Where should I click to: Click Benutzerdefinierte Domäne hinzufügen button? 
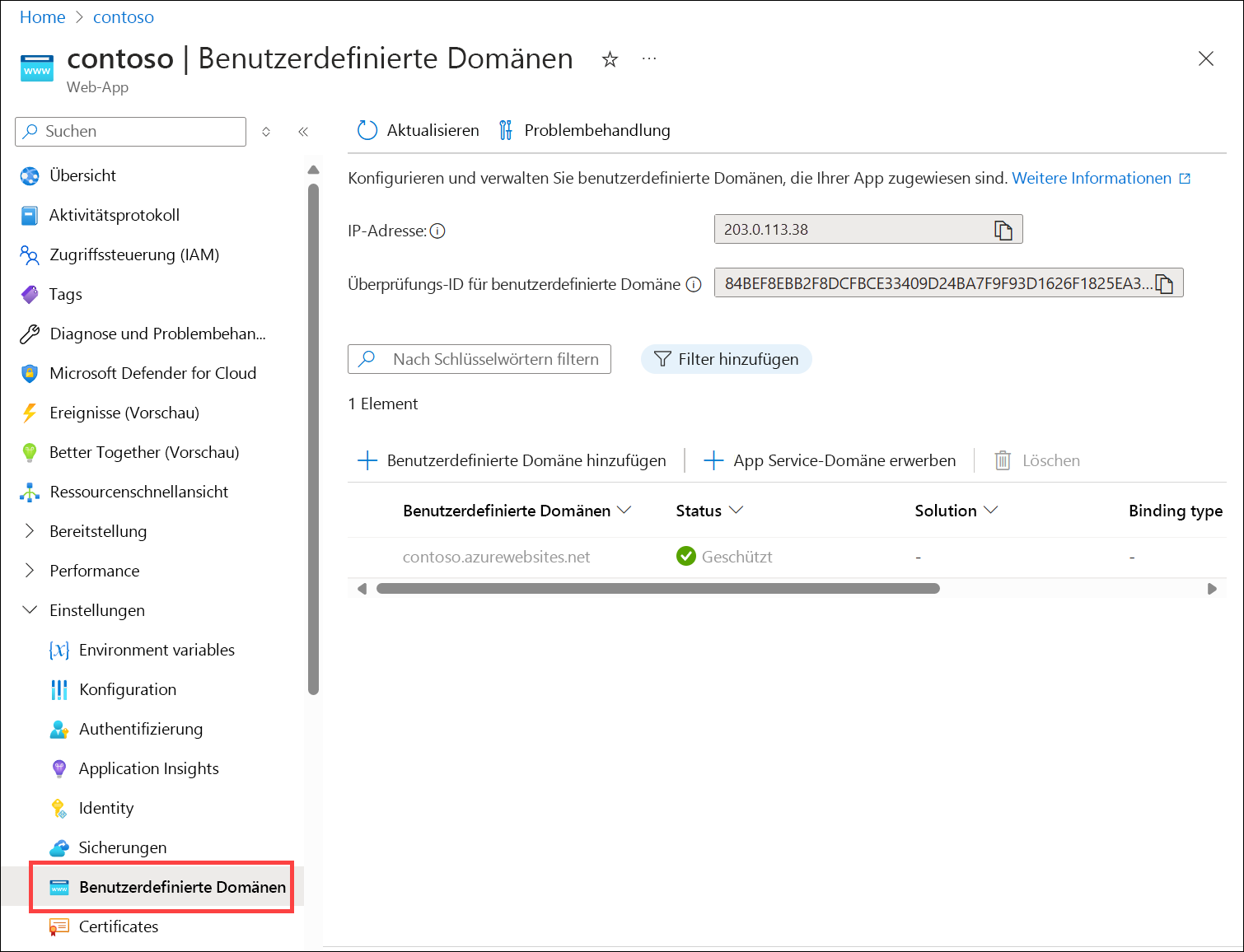click(x=512, y=460)
